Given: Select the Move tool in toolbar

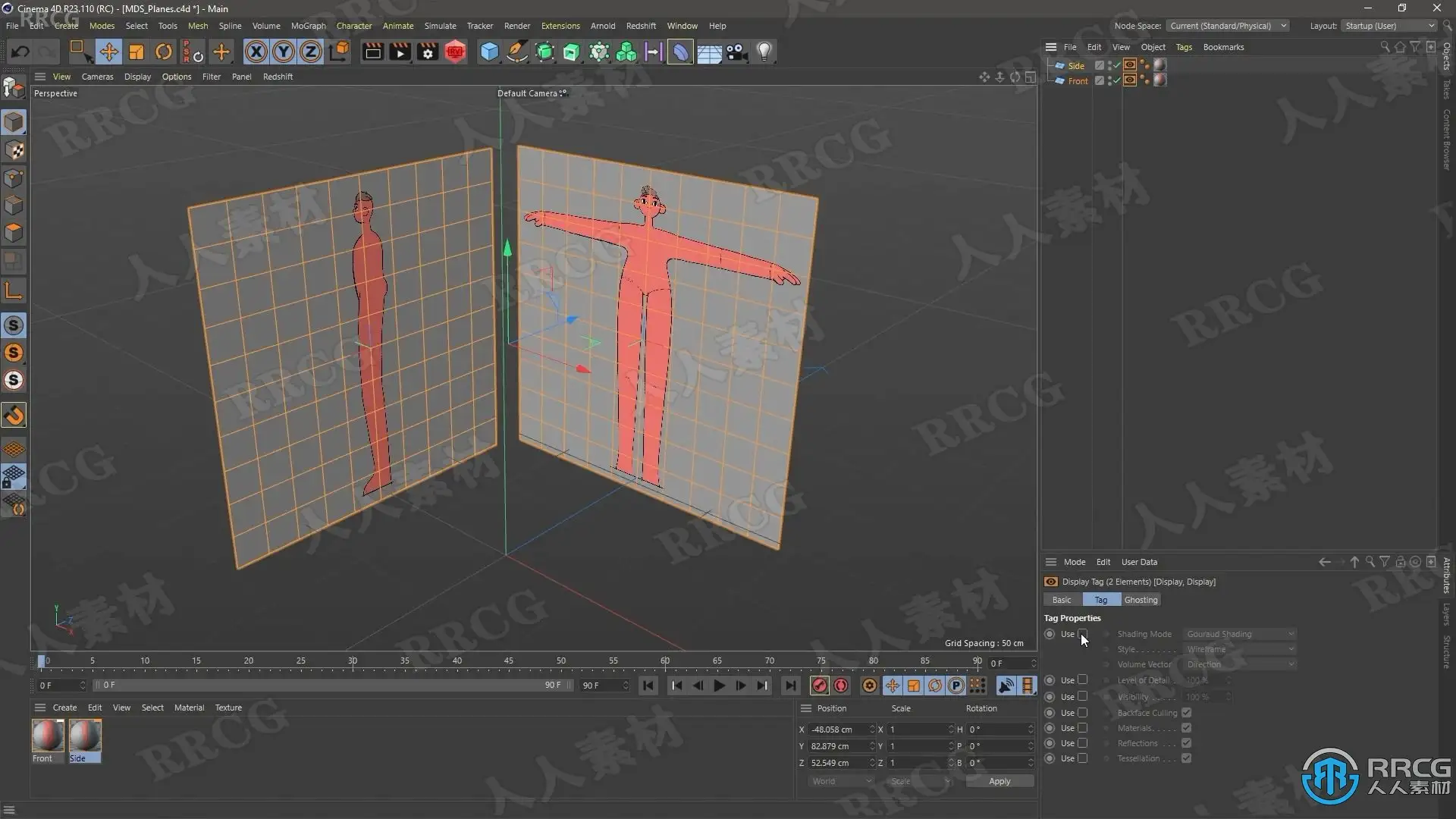Looking at the screenshot, I should pyautogui.click(x=108, y=52).
